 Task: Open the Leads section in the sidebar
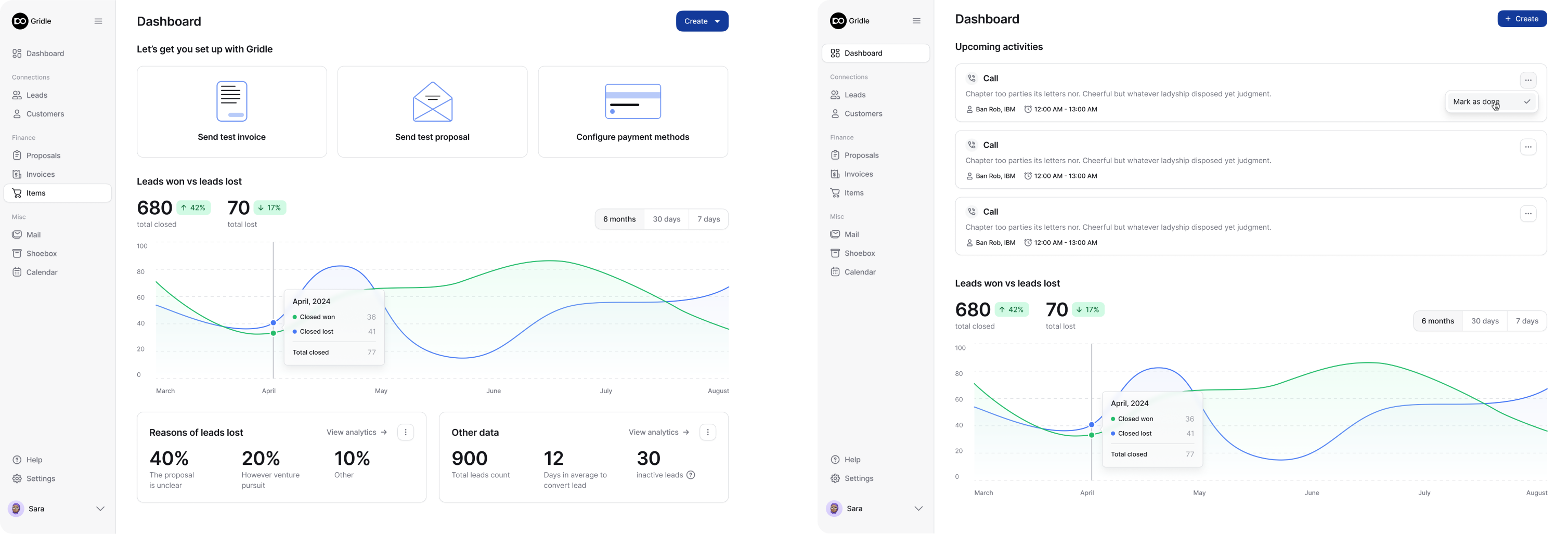(x=36, y=95)
